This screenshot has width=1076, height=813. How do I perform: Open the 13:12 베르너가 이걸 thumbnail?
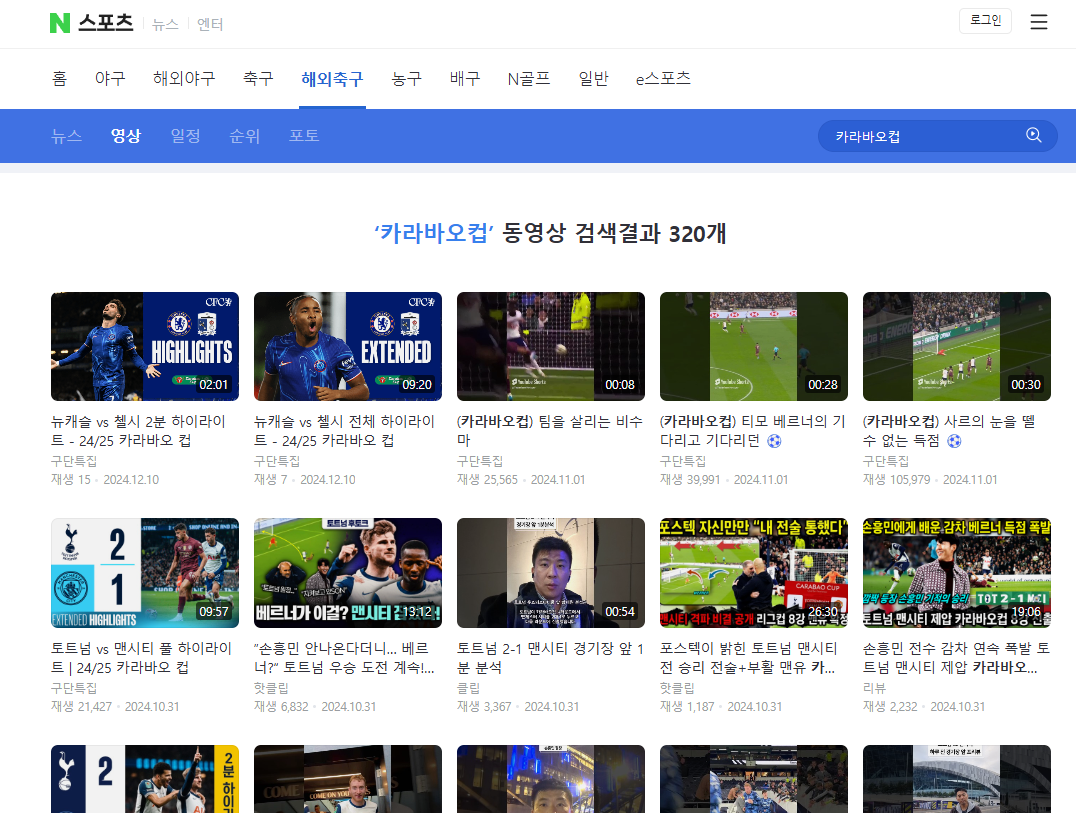348,573
